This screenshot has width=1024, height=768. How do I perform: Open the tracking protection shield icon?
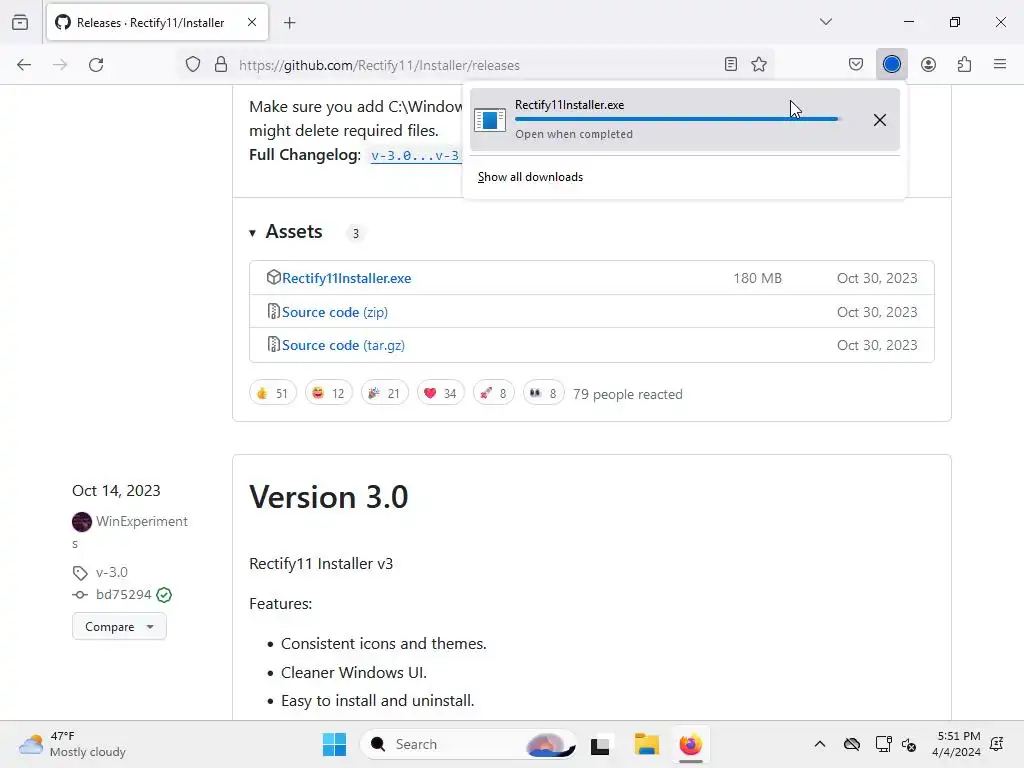point(193,65)
